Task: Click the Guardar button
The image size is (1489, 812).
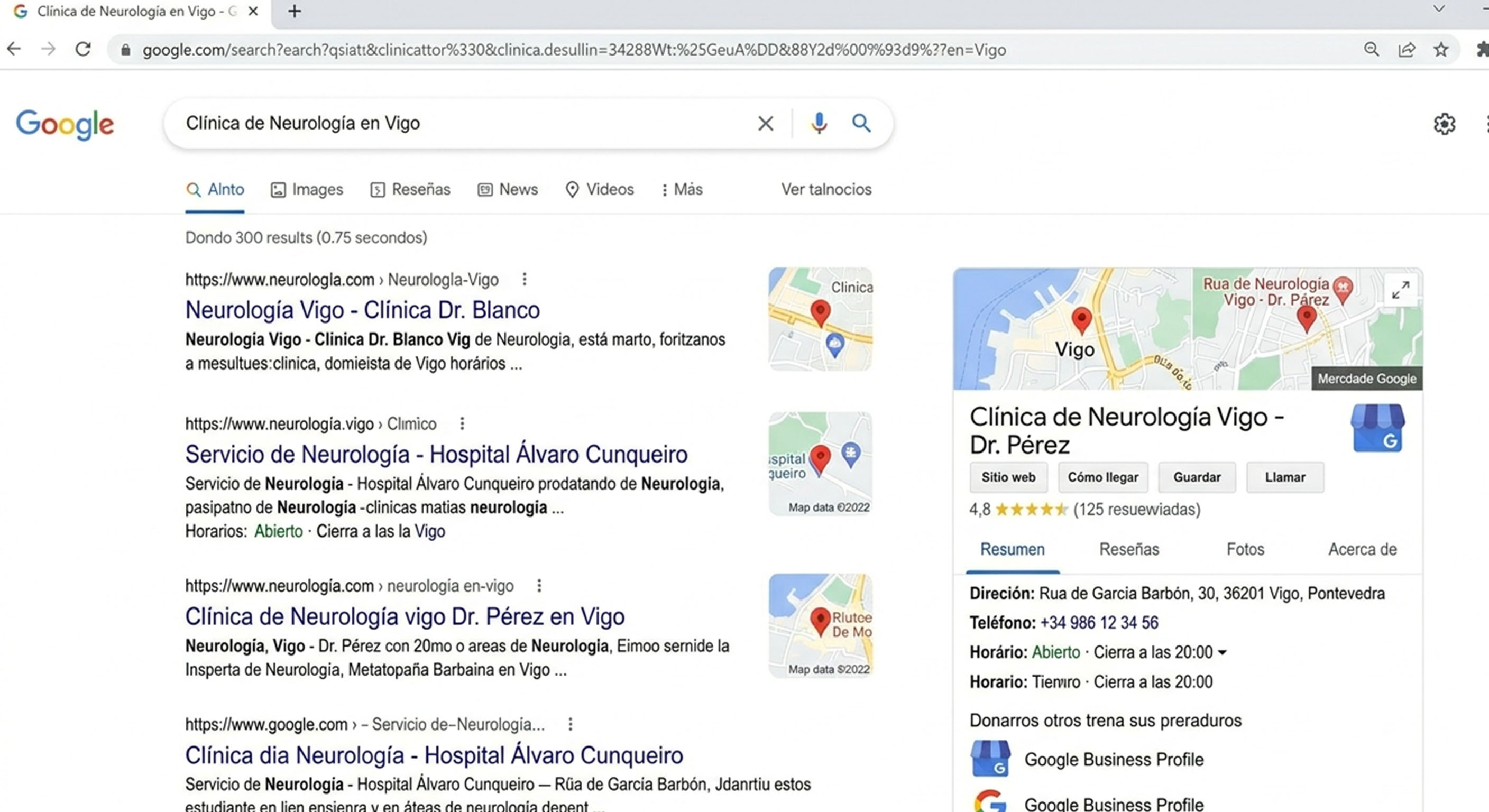Action: click(x=1197, y=477)
